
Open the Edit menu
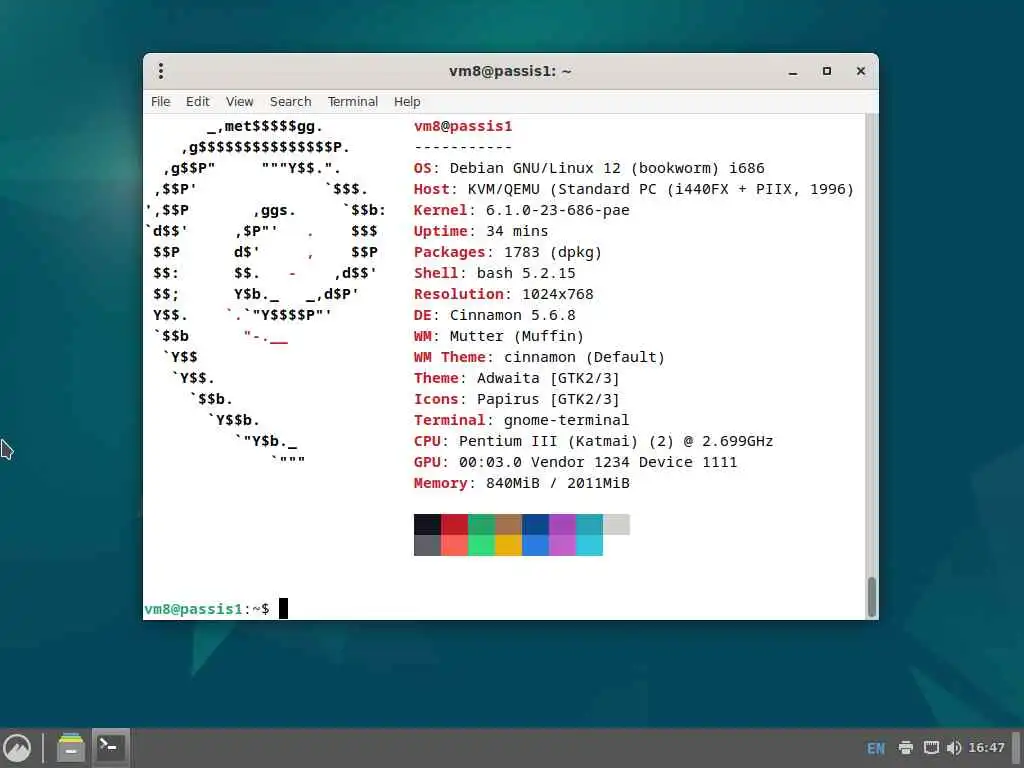(197, 102)
